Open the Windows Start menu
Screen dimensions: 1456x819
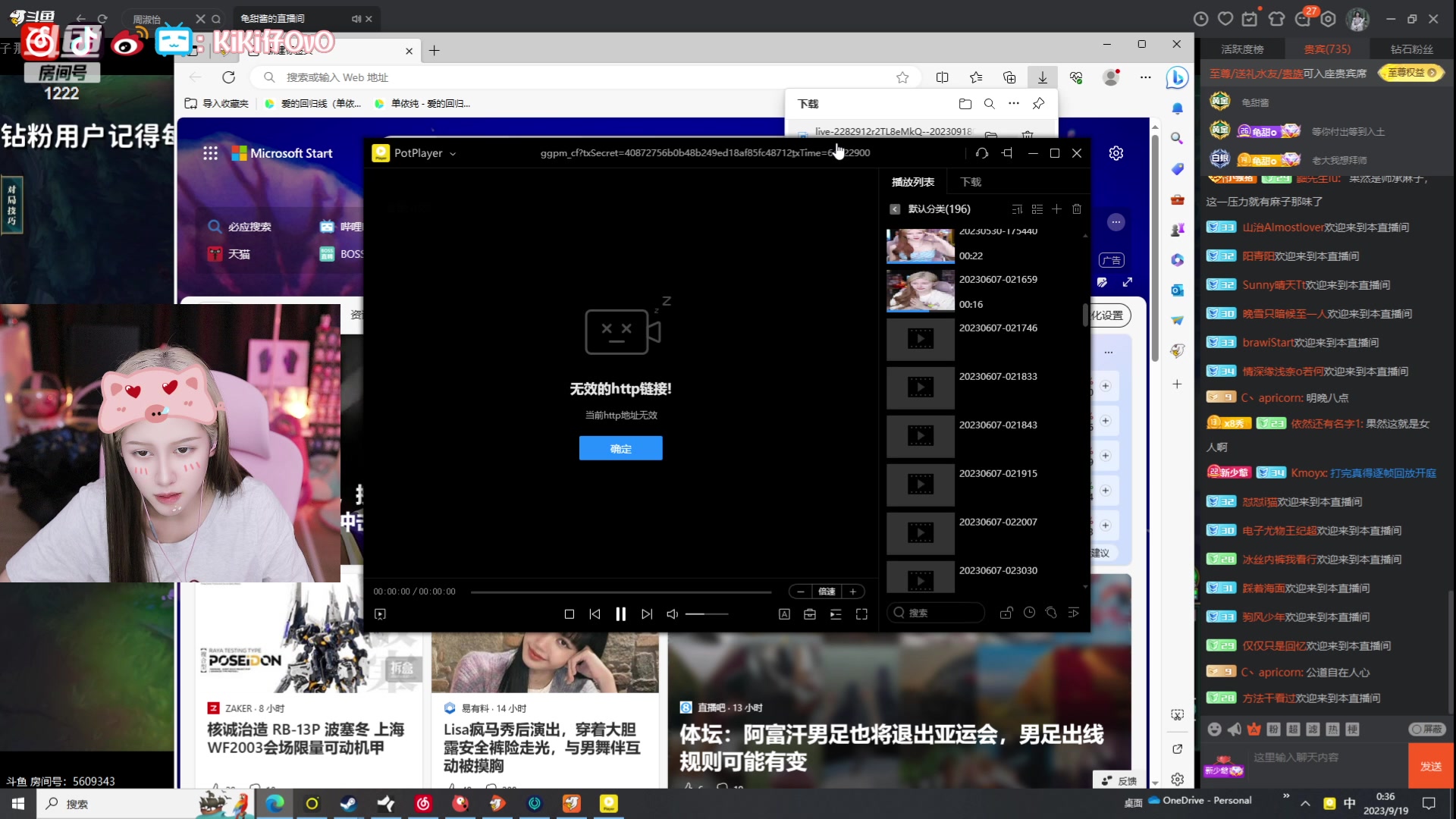click(17, 804)
